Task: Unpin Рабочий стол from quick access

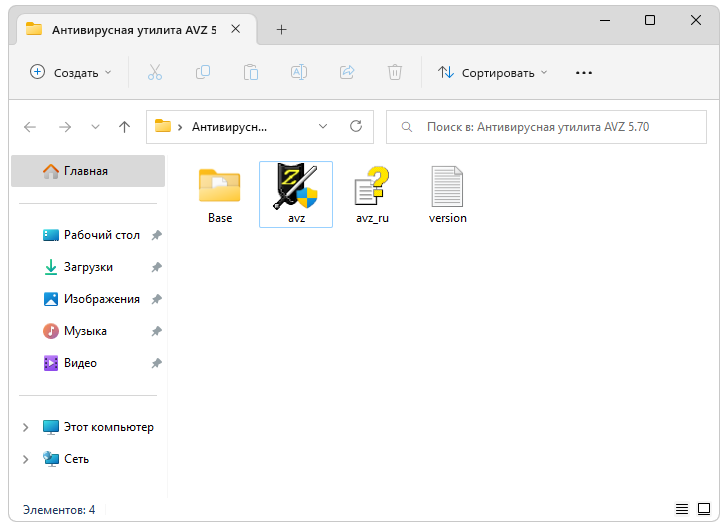Action: pos(157,235)
